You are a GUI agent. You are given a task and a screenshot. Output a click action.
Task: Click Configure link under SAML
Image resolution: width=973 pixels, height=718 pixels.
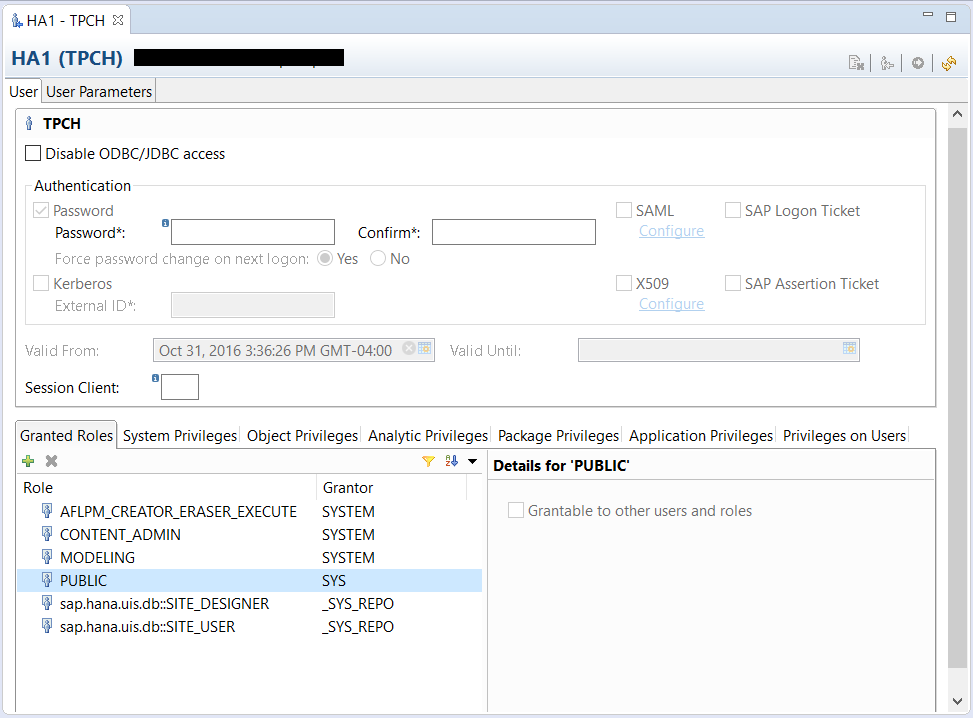(671, 231)
